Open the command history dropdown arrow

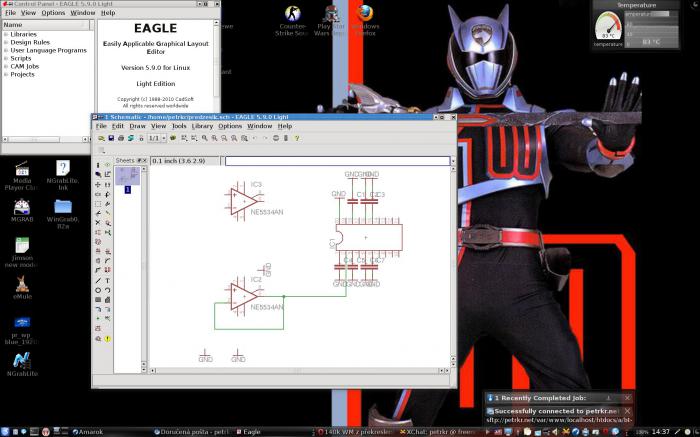click(x=454, y=161)
